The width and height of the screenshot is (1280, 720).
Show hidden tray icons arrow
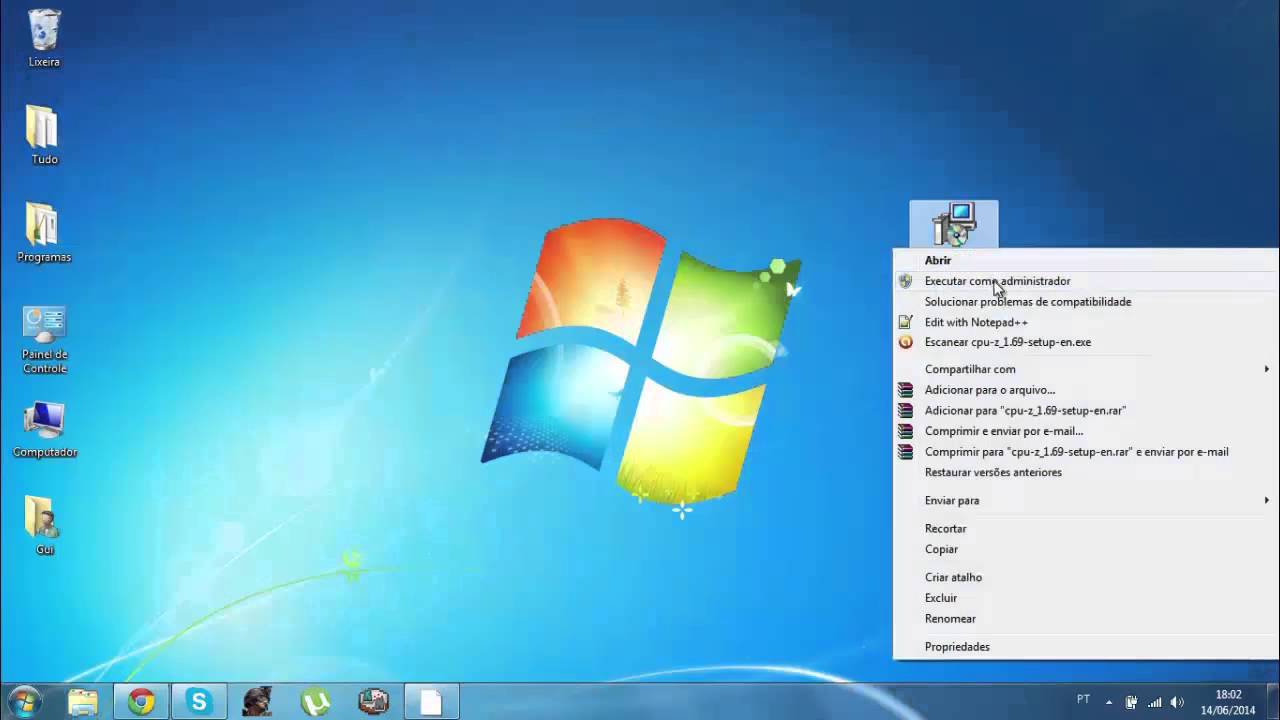pos(1108,702)
